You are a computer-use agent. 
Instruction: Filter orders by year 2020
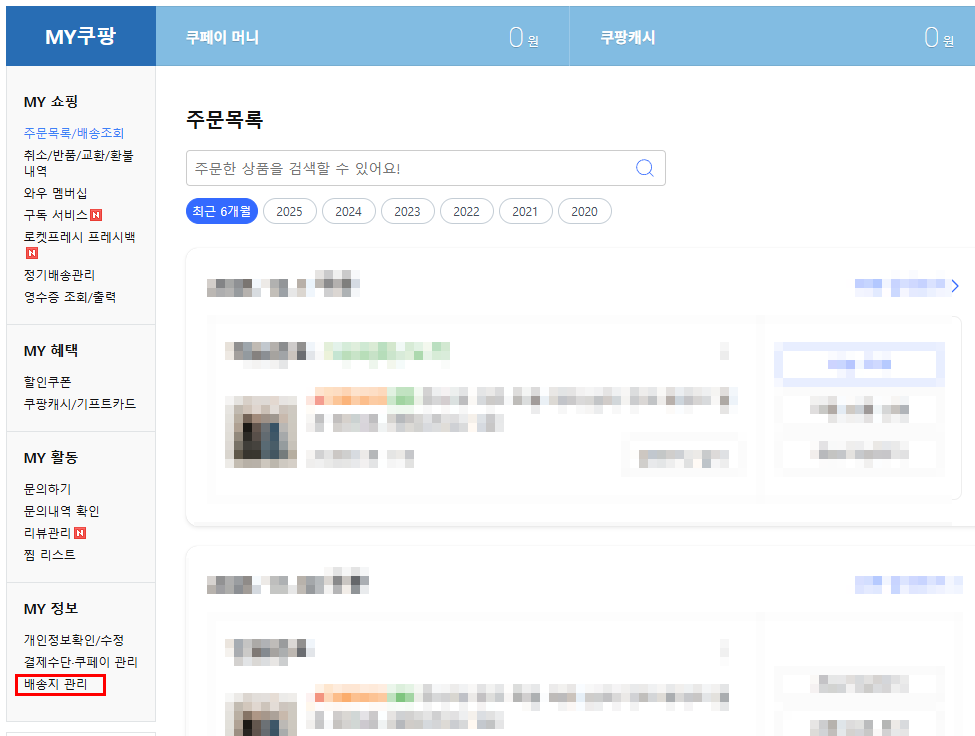[x=585, y=211]
